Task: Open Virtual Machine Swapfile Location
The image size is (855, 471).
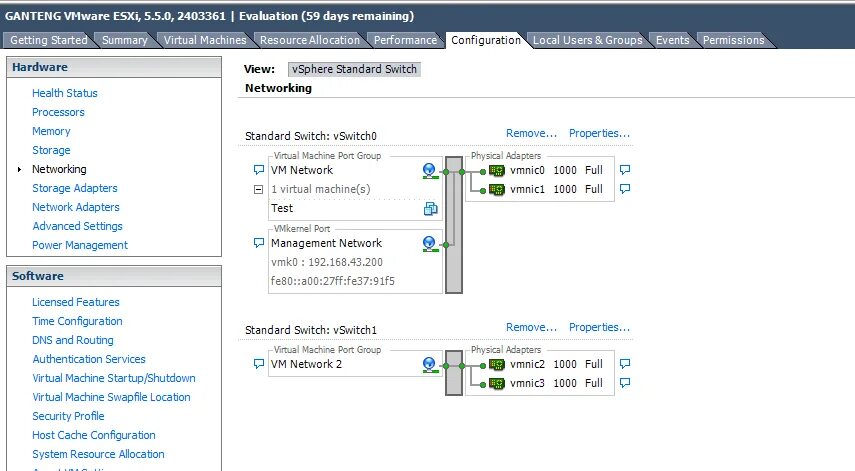Action: (111, 397)
